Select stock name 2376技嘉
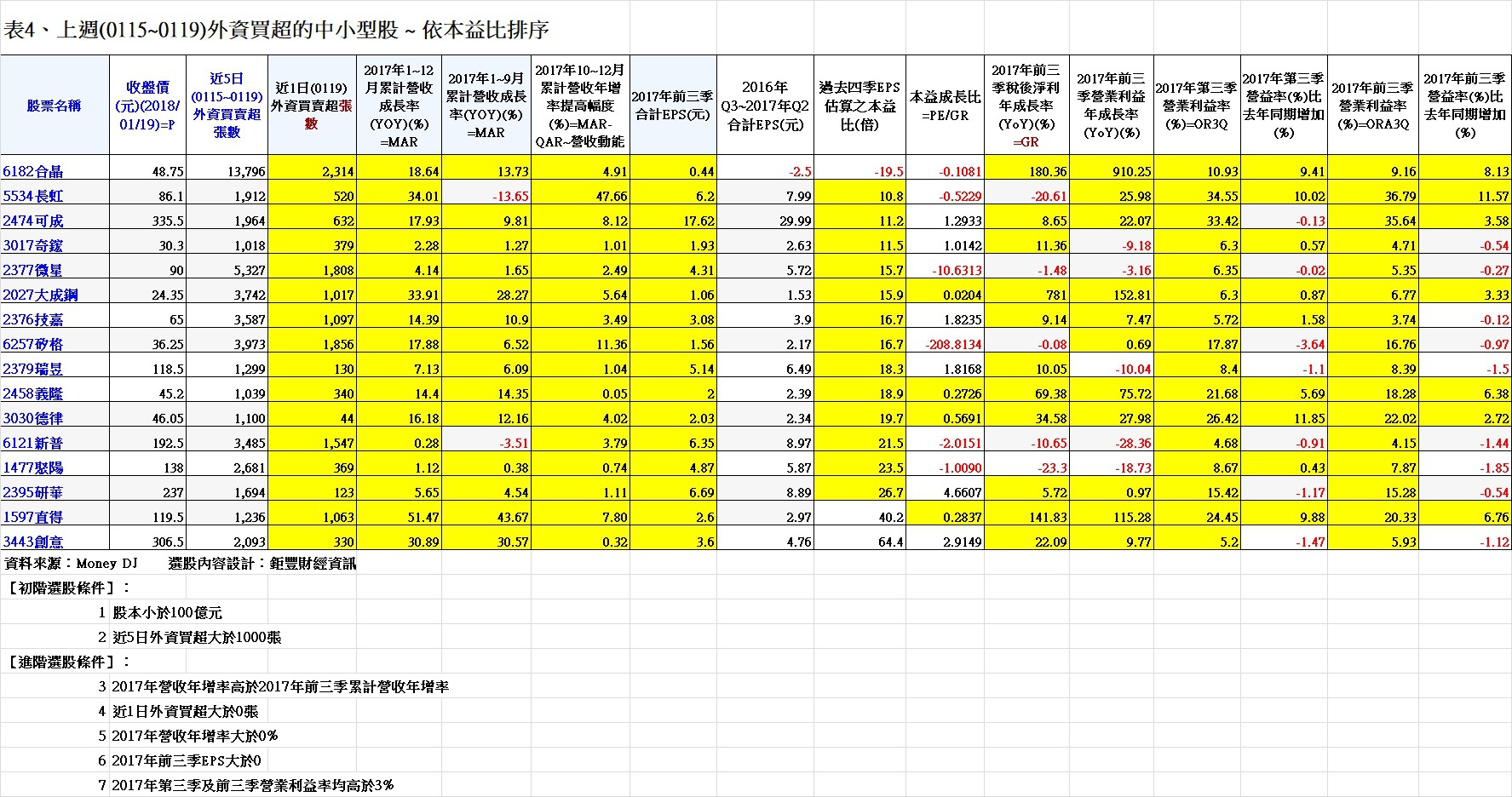1512x797 pixels. coord(32,319)
